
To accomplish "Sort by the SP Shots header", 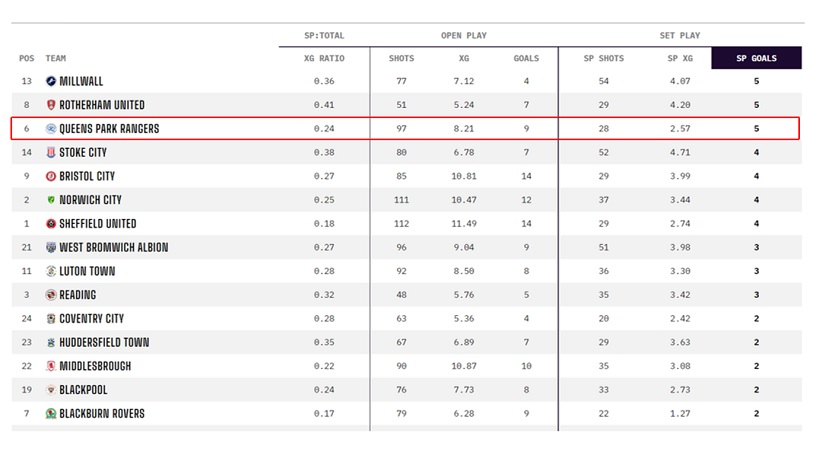I will (x=603, y=58).
